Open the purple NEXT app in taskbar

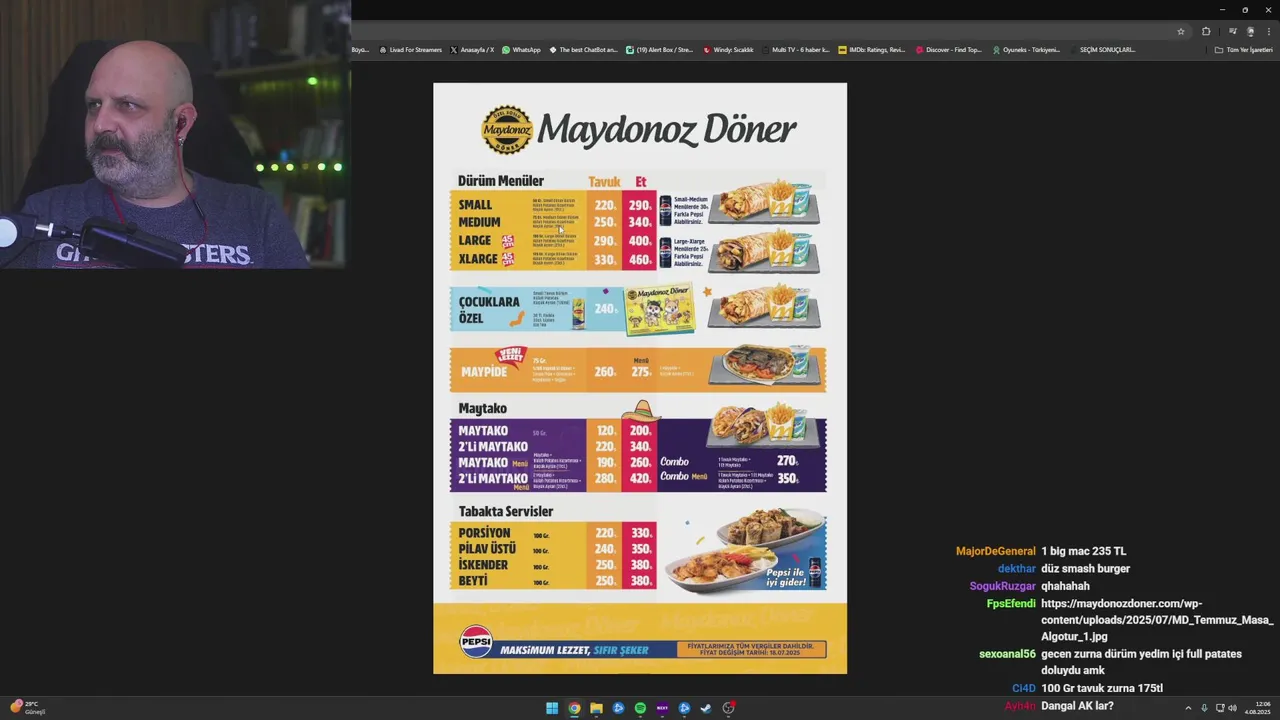(662, 708)
